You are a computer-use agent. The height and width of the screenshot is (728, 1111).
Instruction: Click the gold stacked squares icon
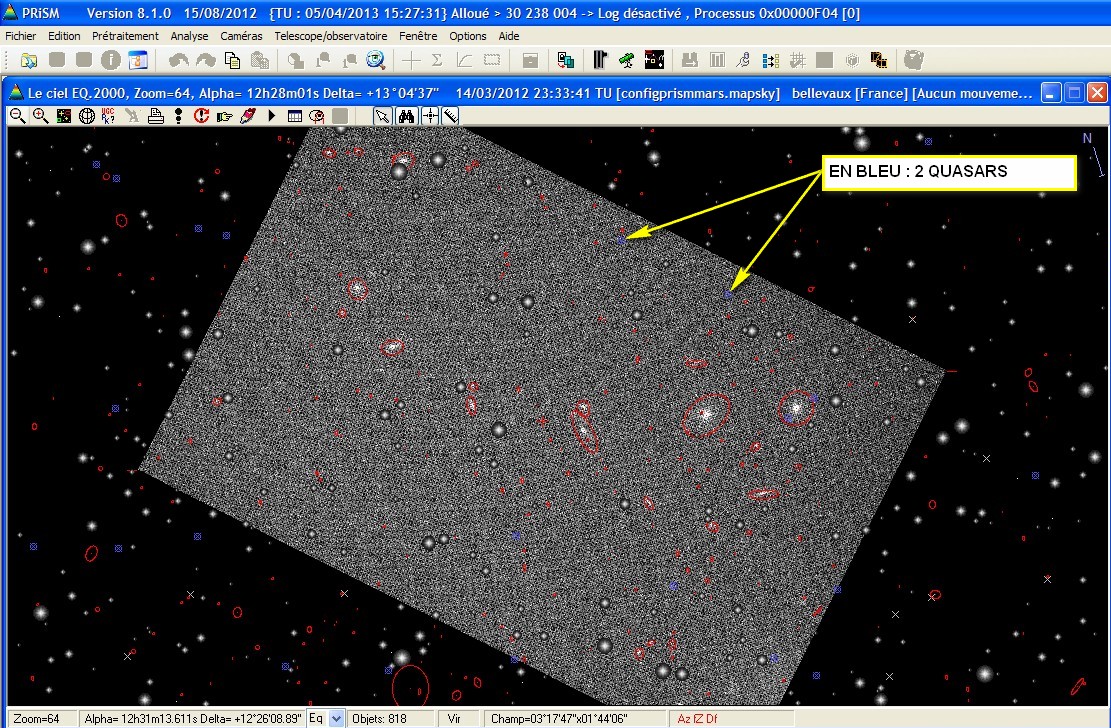pyautogui.click(x=879, y=60)
